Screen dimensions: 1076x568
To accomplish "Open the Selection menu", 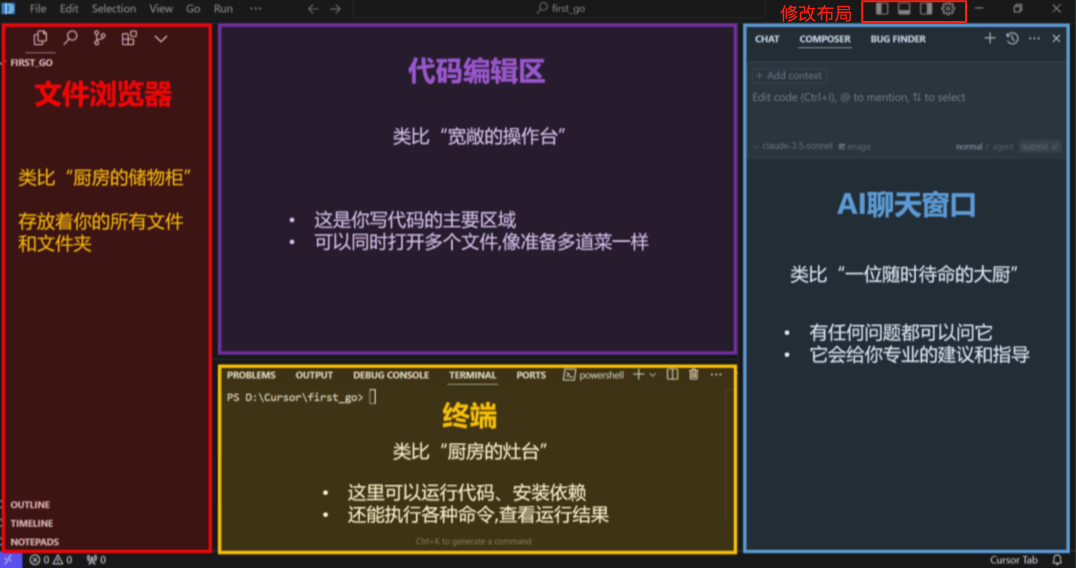I will (x=114, y=9).
